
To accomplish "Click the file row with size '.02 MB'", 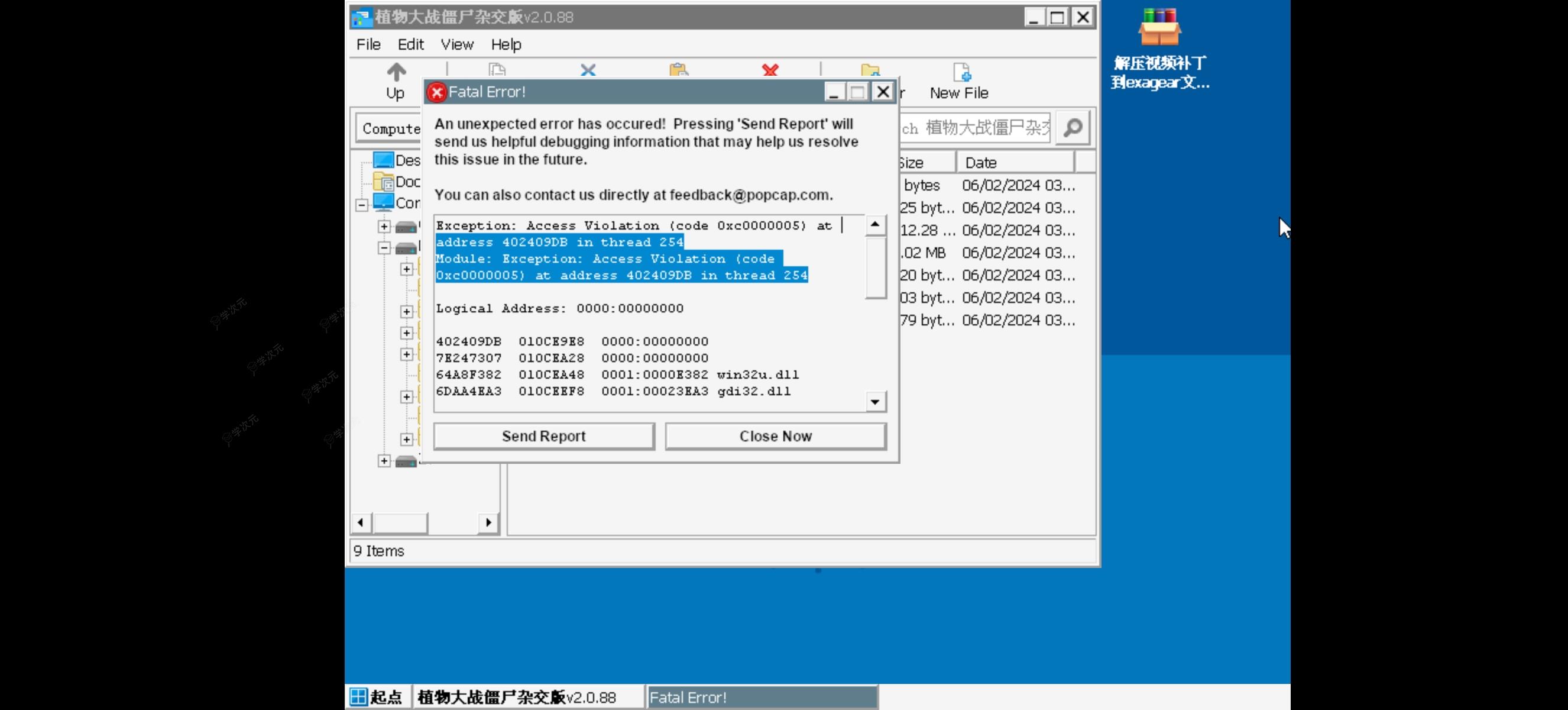I will point(987,253).
